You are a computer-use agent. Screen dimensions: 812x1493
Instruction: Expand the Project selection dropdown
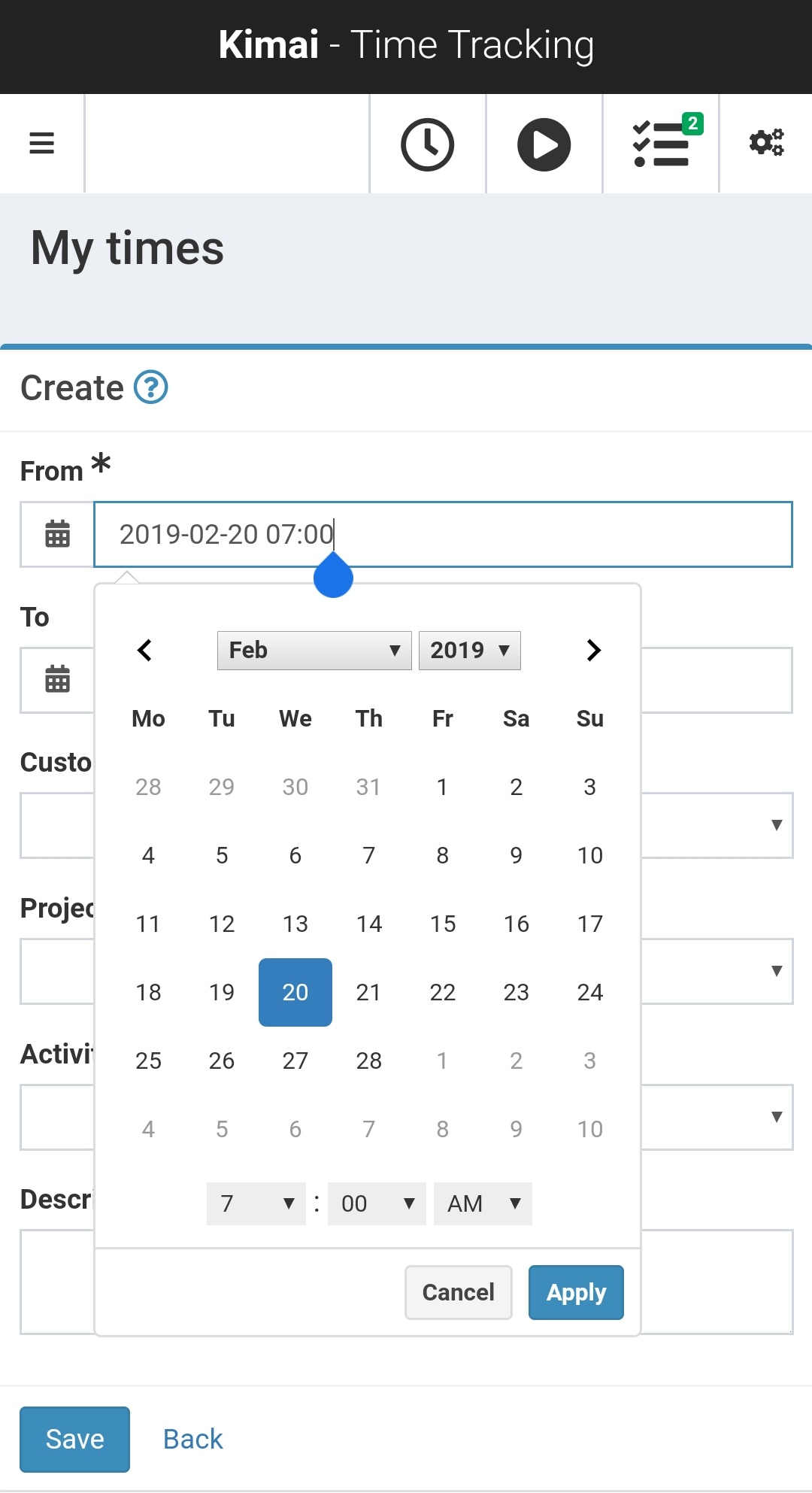tap(776, 971)
